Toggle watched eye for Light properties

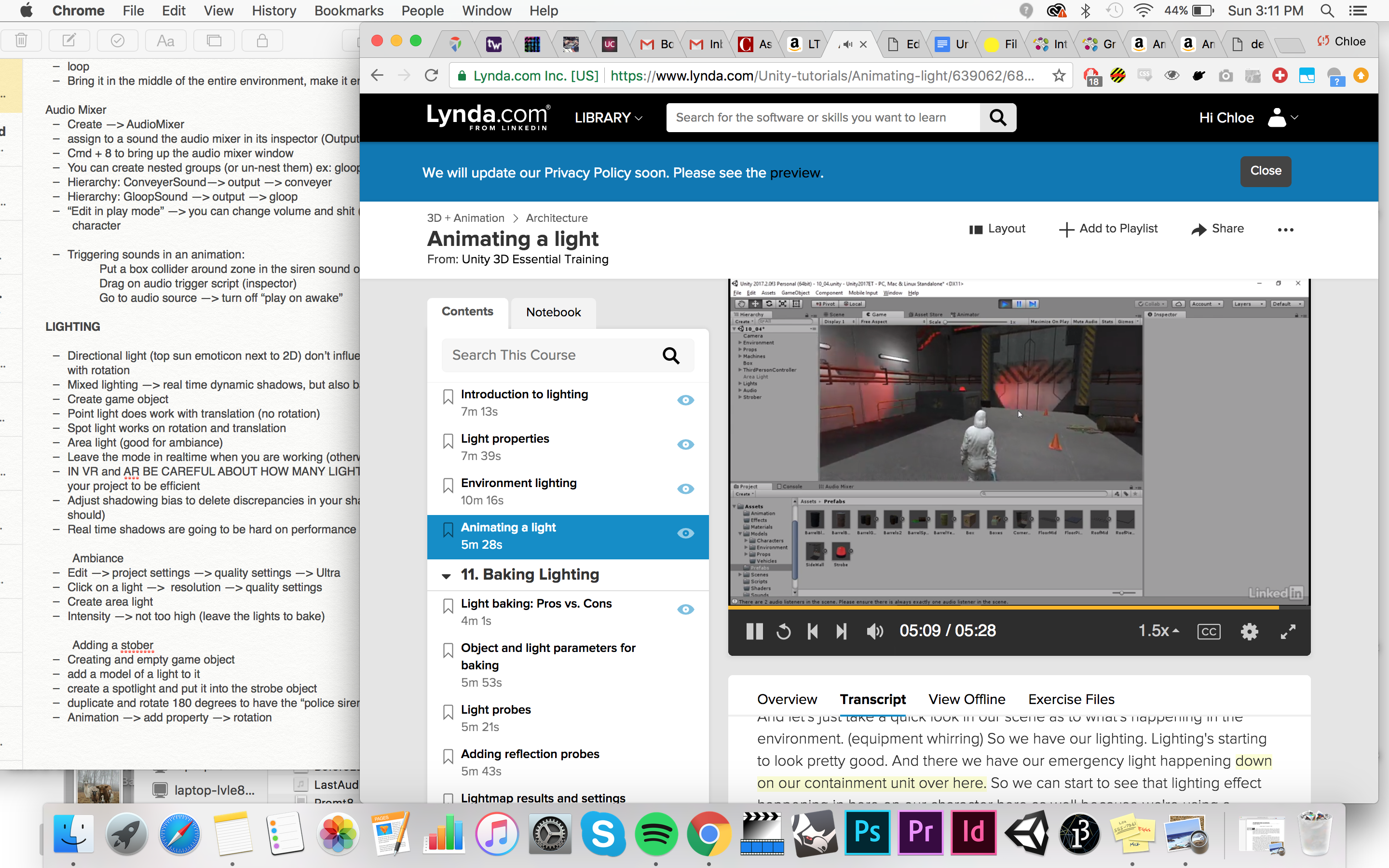point(685,444)
